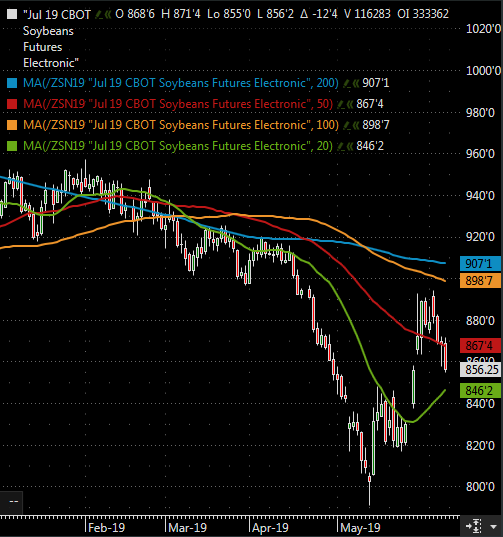Toggle the blue 200 MA legend square
Screen dimensions: 503x537
point(12,83)
